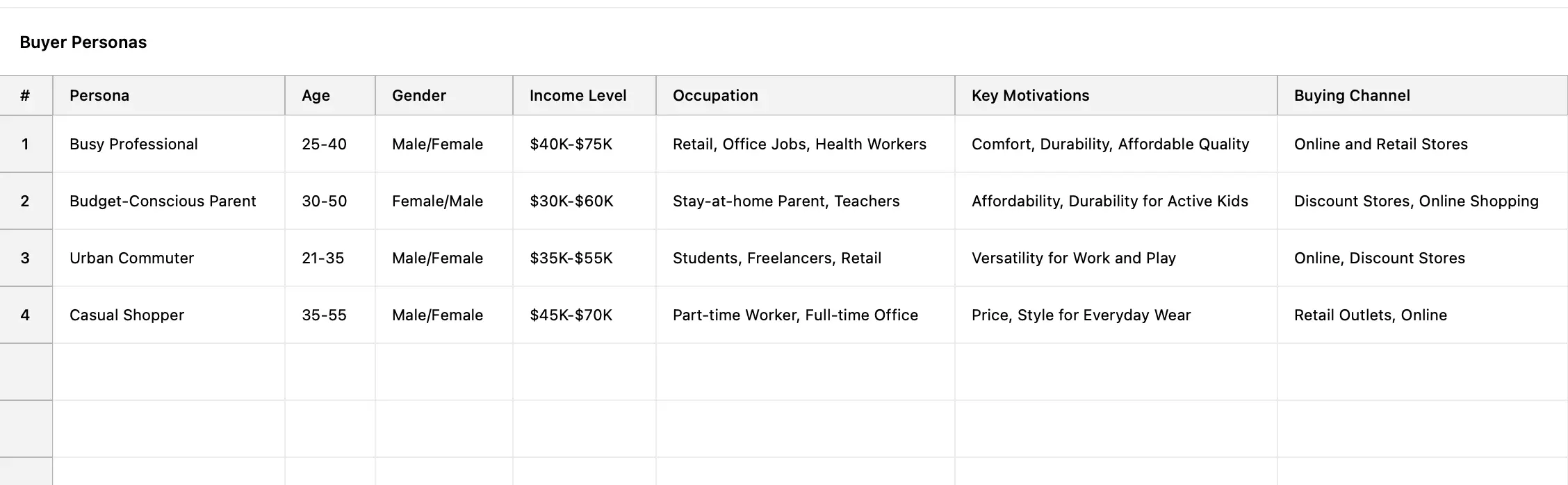Image resolution: width=1568 pixels, height=485 pixels.
Task: Select row number 1 header
Action: (25, 145)
